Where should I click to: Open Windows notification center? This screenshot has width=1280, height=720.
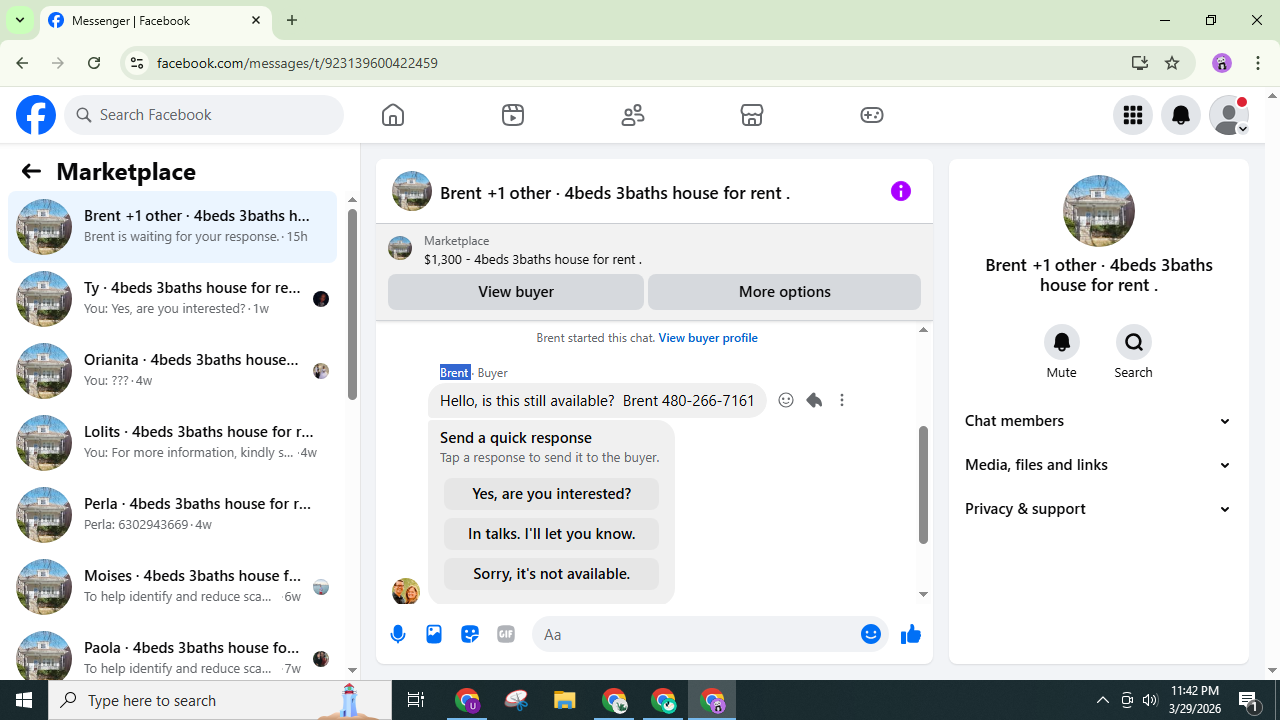click(1250, 700)
